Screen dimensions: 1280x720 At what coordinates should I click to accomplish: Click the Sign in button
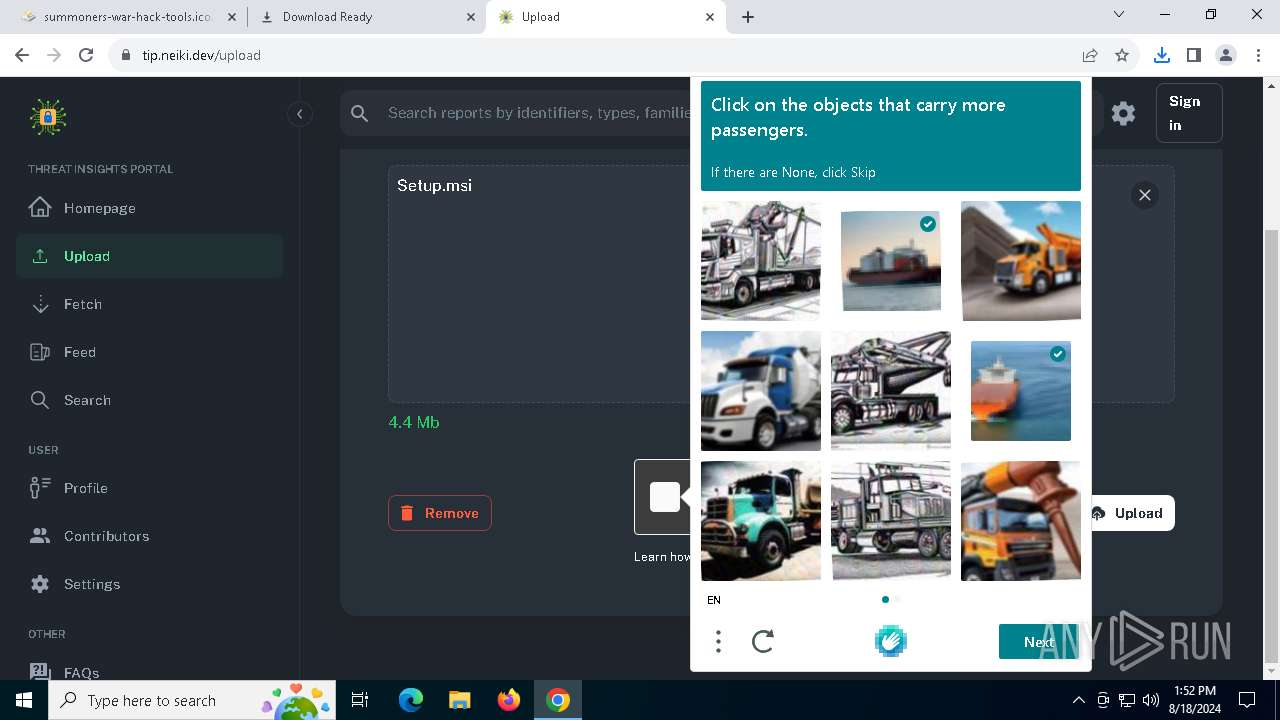click(x=1188, y=113)
